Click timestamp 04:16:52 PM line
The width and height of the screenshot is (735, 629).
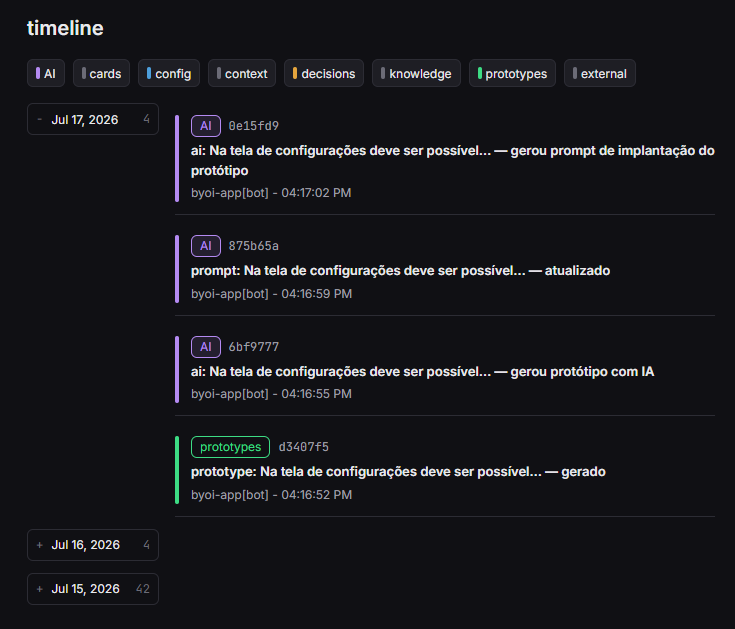pyautogui.click(x=271, y=495)
